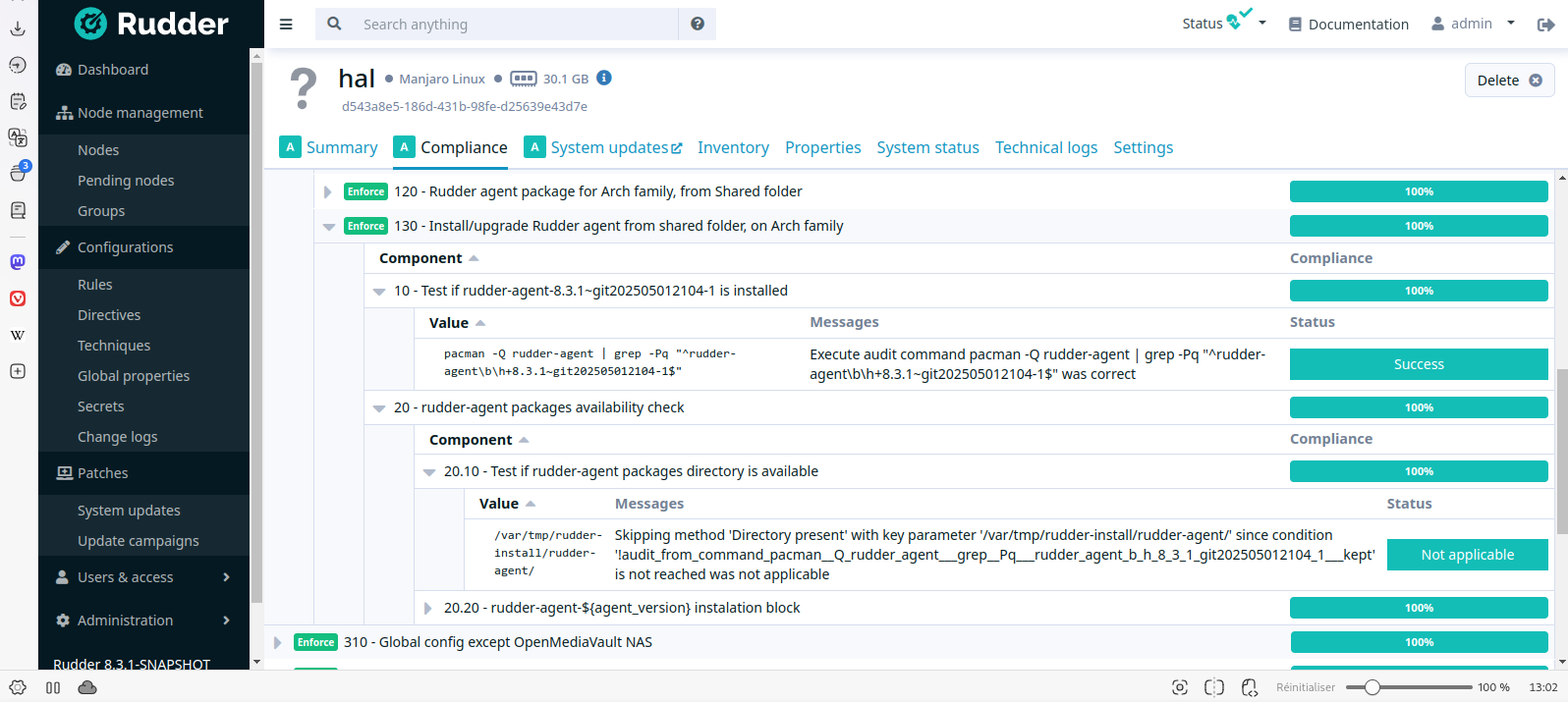Click the page vertical scrollbar thumb
This screenshot has height=702, width=1568.
point(1562,453)
